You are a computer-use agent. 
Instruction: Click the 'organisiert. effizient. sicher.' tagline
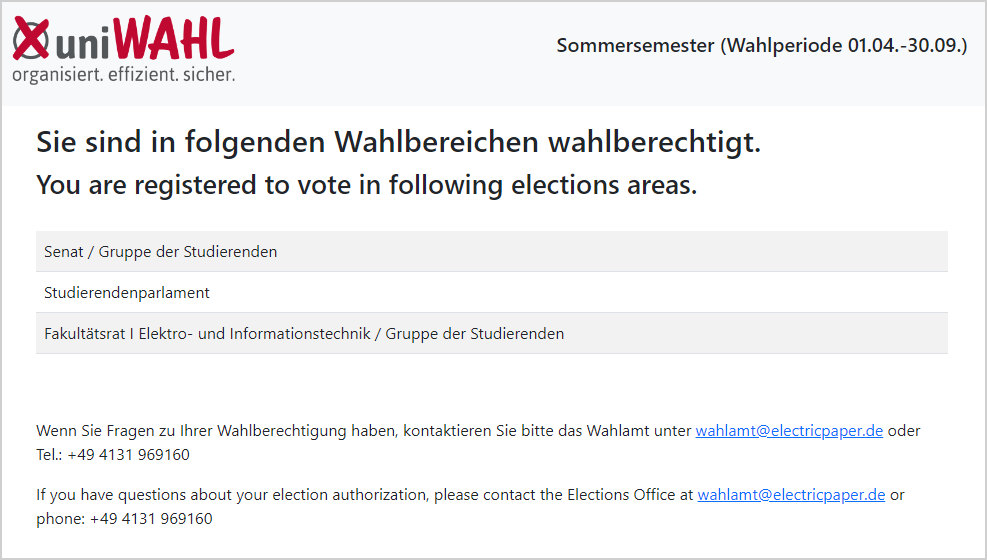[123, 75]
